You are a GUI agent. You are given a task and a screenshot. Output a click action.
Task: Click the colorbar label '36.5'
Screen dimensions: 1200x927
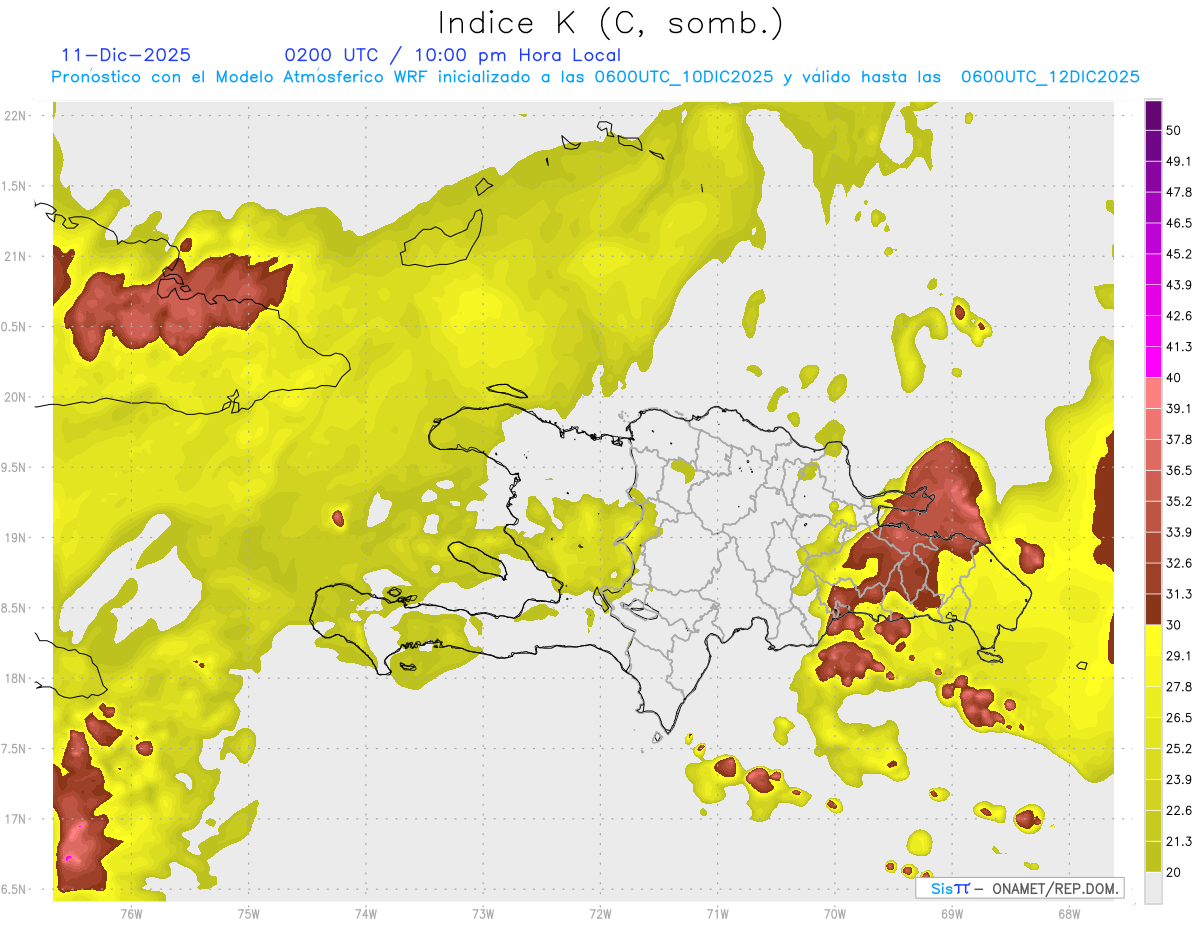[x=1179, y=470]
